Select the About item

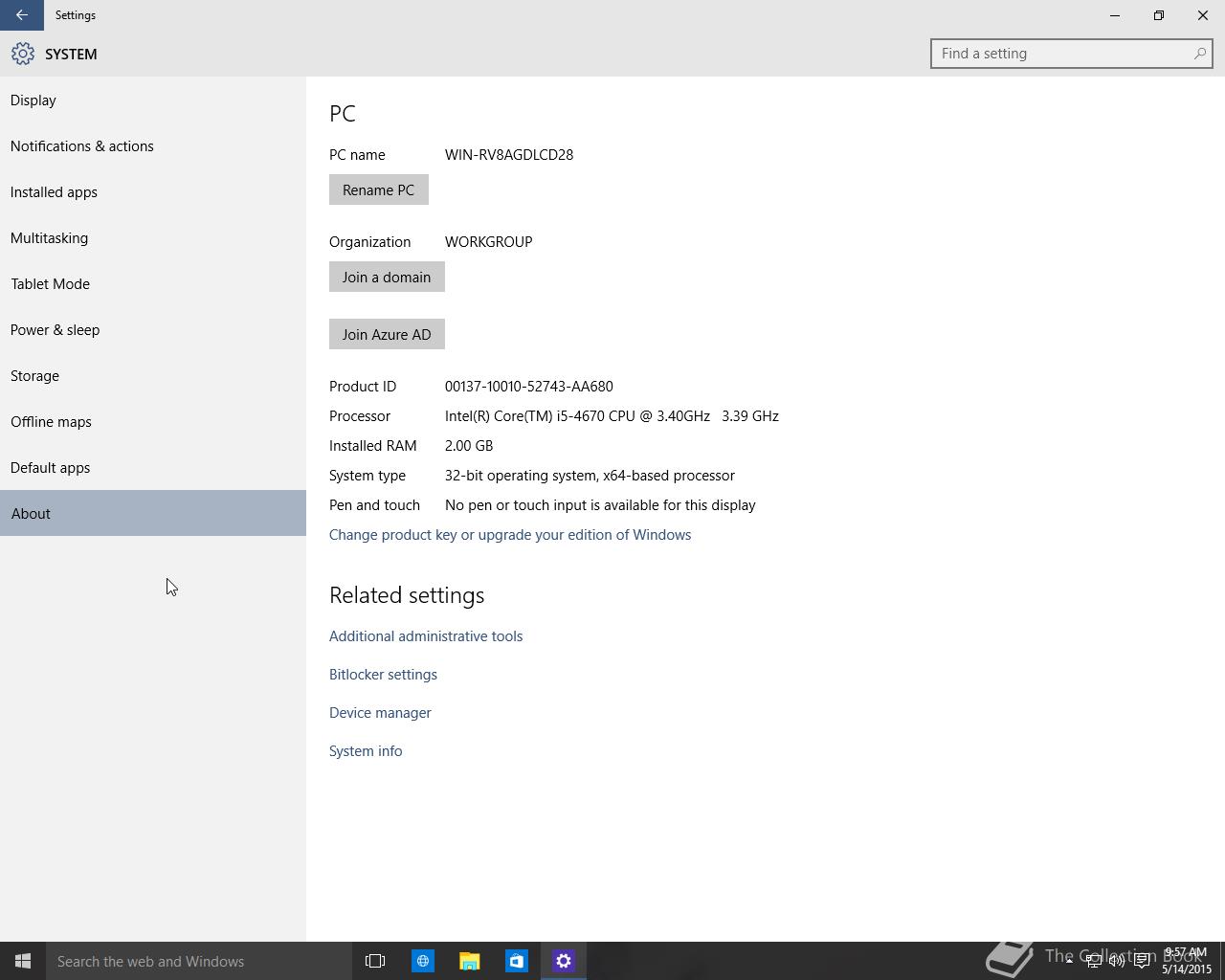153,513
